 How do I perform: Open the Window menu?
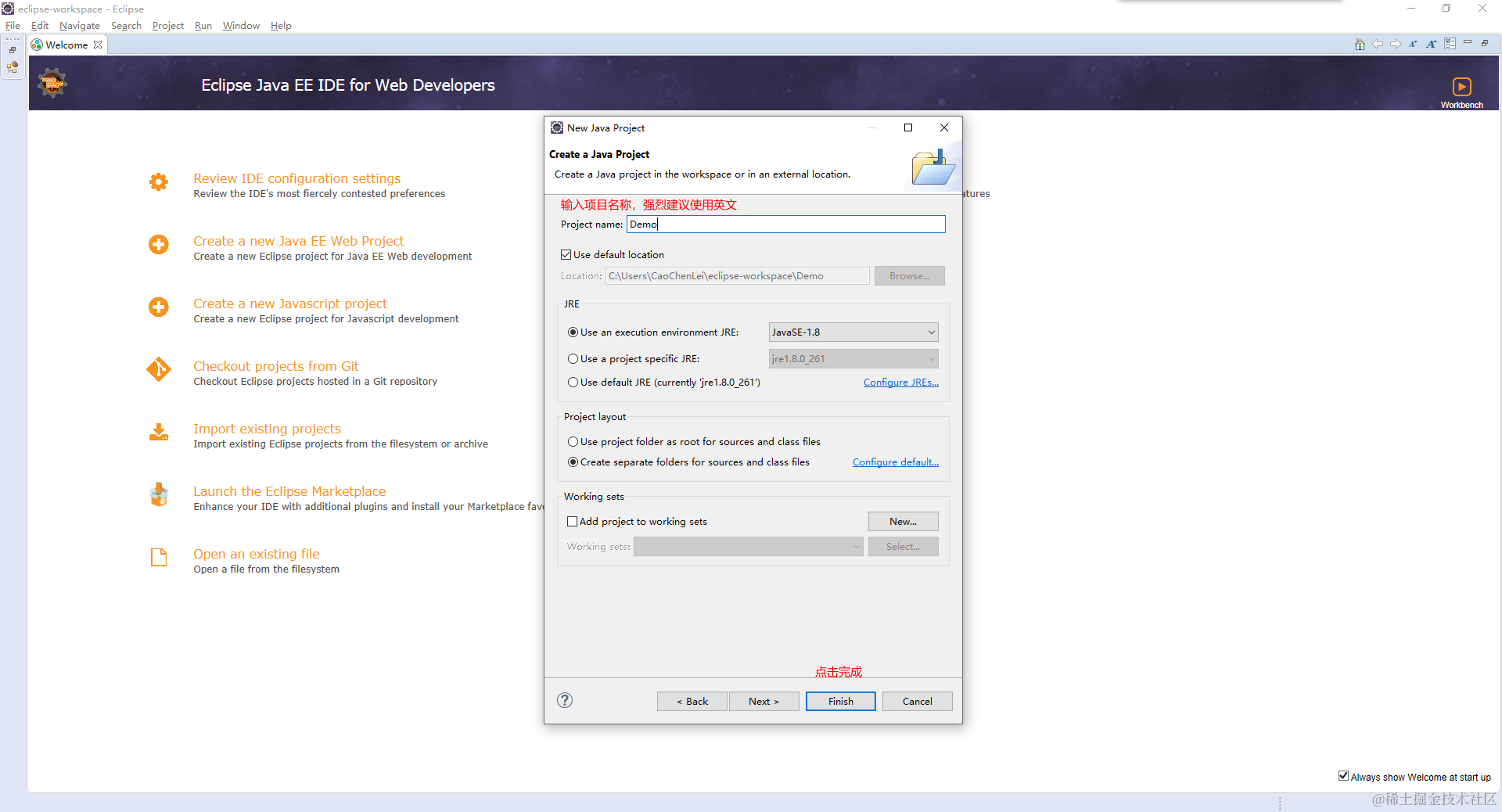[241, 25]
